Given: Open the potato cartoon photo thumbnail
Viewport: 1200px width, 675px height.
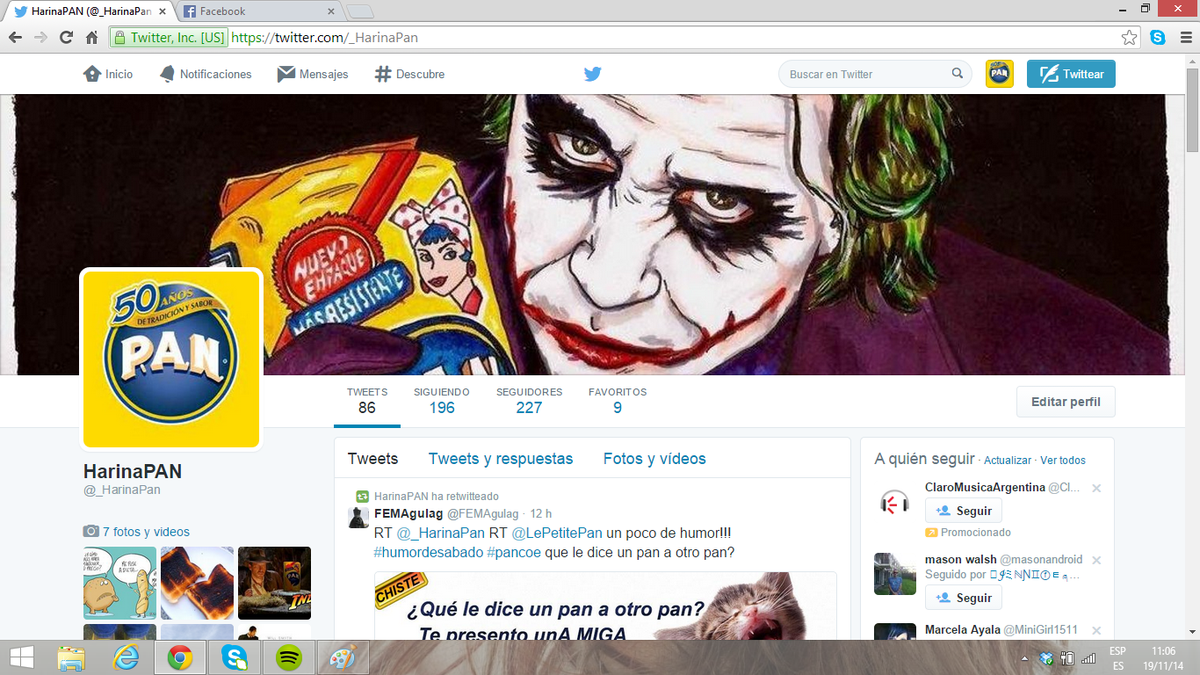Looking at the screenshot, I should point(120,583).
